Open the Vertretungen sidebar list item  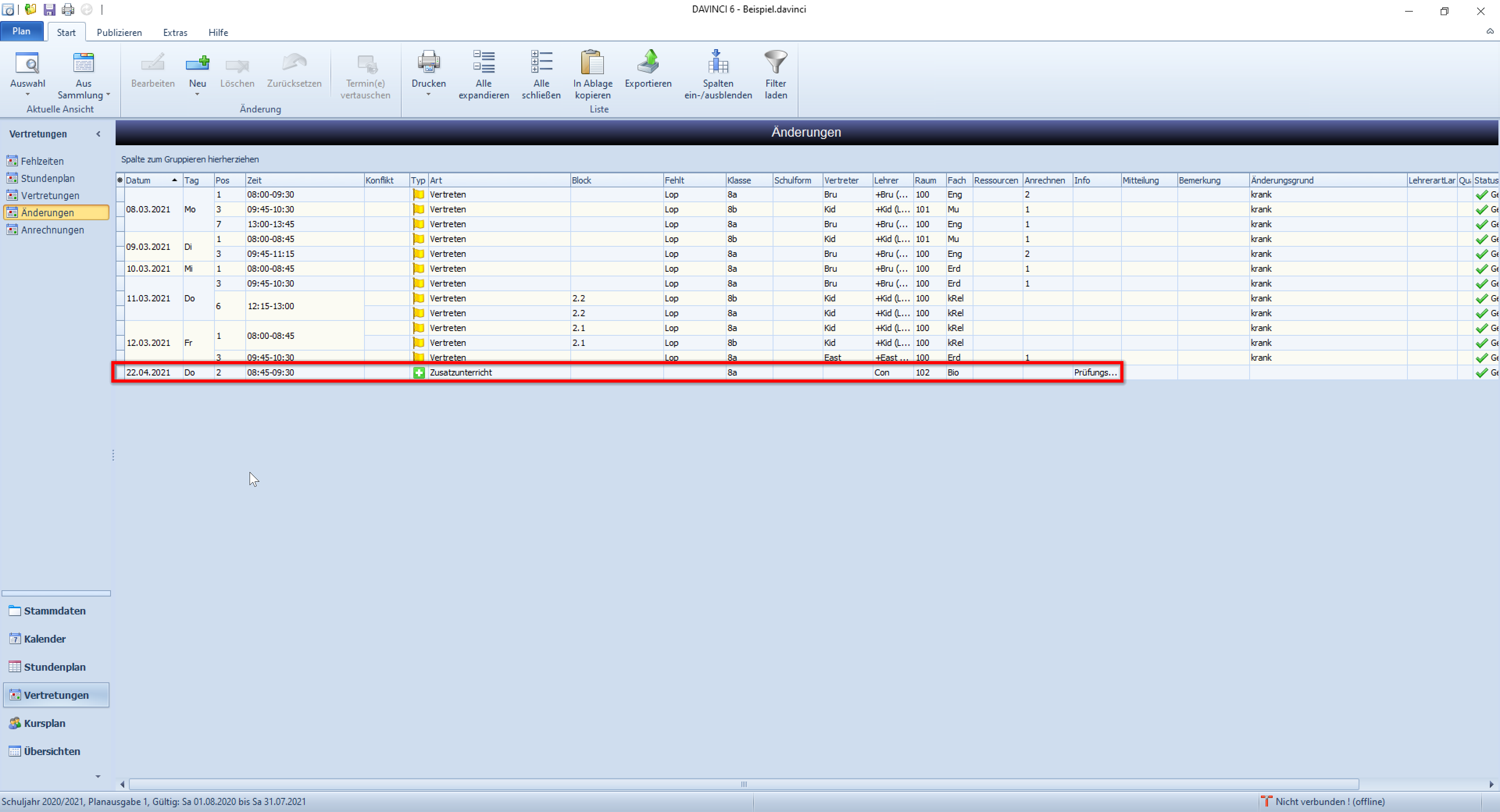click(50, 196)
